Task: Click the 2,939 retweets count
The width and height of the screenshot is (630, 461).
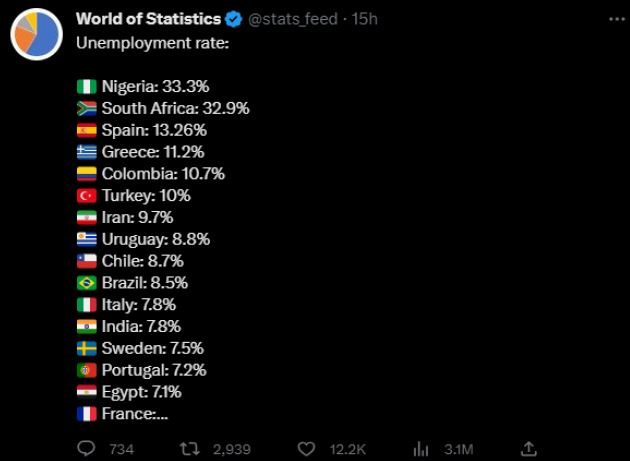Action: [x=232, y=449]
